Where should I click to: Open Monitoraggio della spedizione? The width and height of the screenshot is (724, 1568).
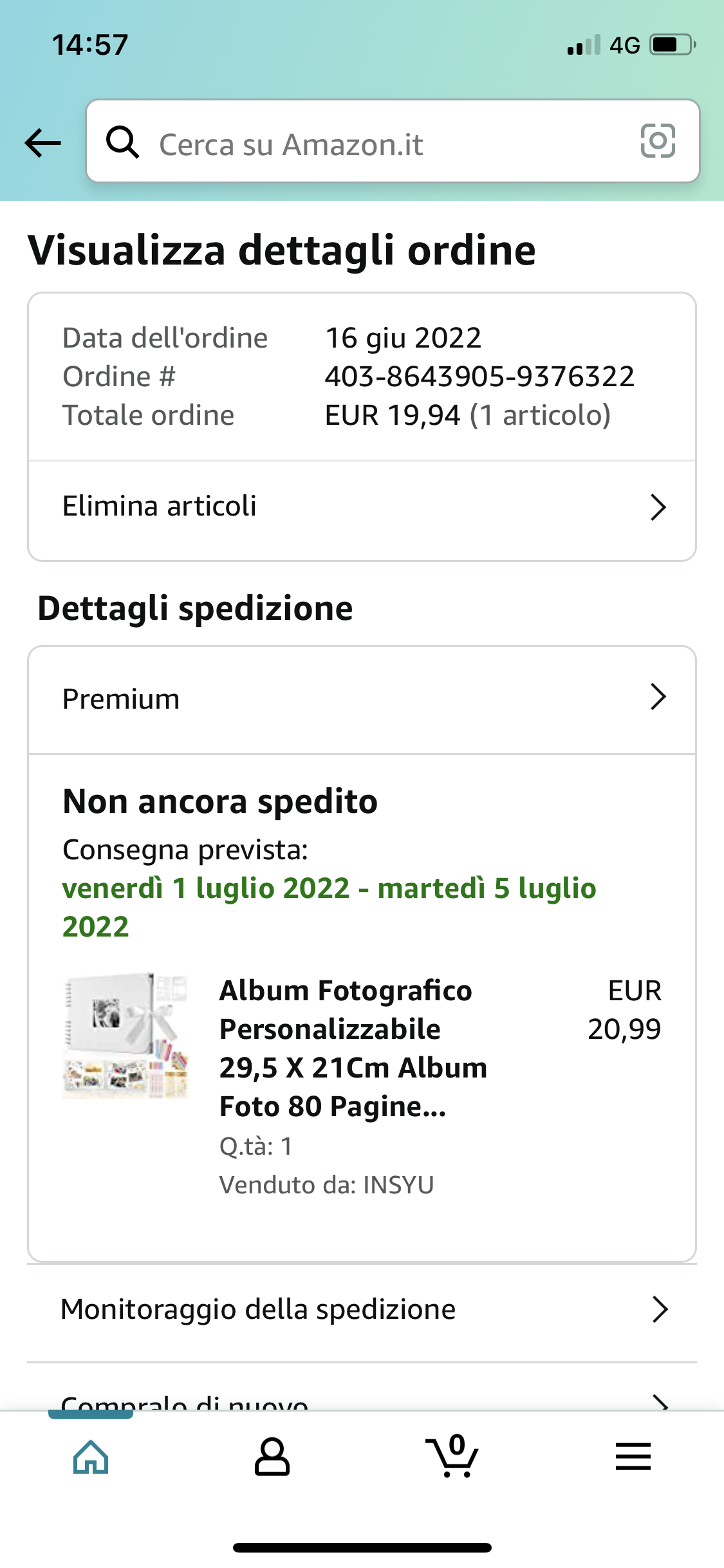point(258,1310)
